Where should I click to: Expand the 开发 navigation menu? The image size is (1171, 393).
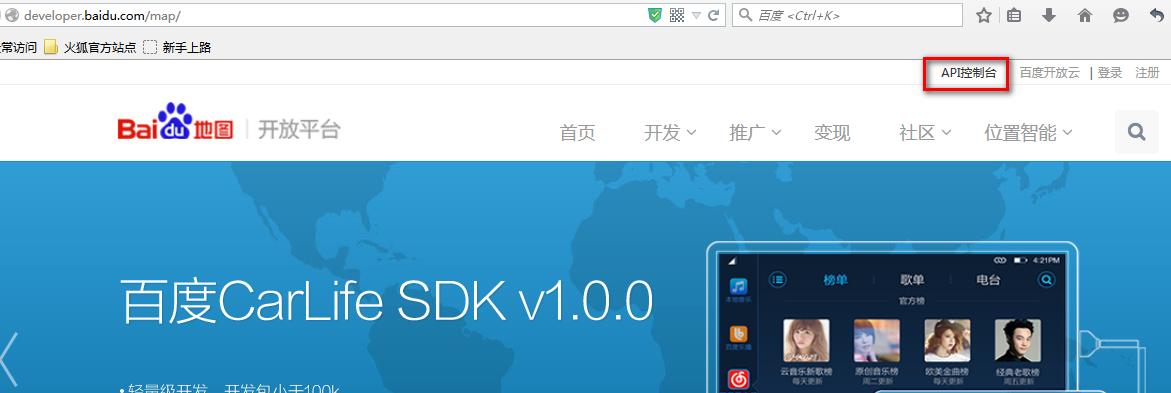point(670,133)
